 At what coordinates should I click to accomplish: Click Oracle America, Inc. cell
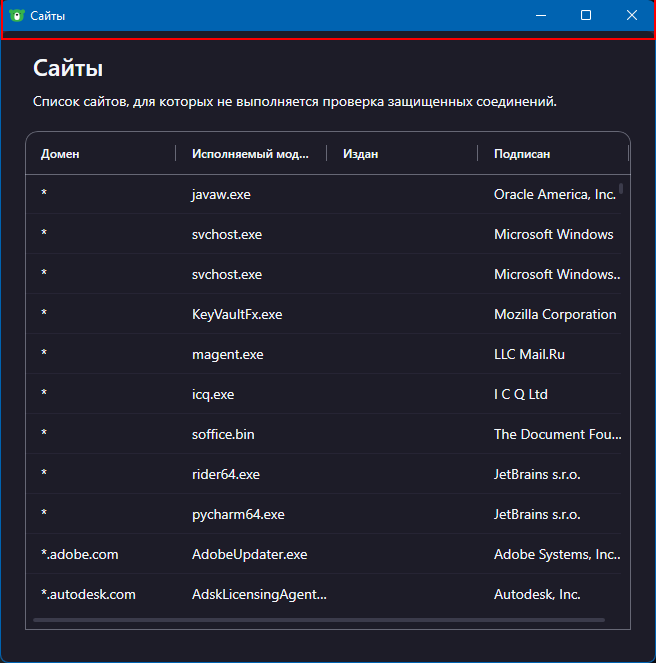point(554,195)
